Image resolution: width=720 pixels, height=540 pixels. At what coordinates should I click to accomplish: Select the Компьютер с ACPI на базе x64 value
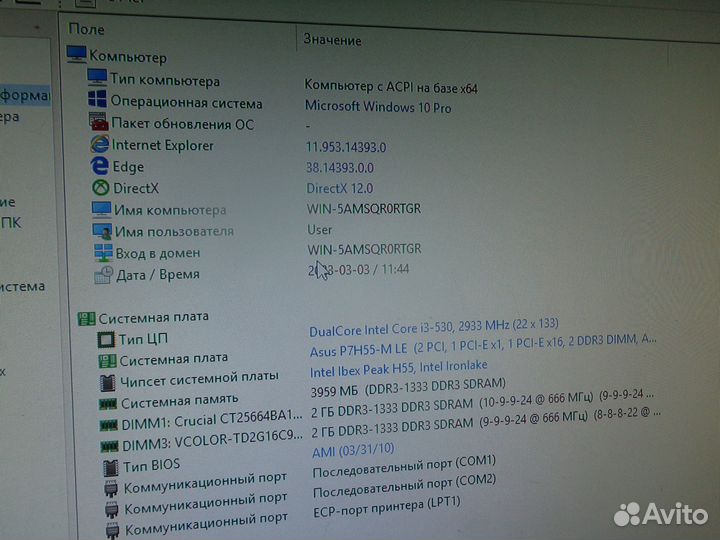391,86
